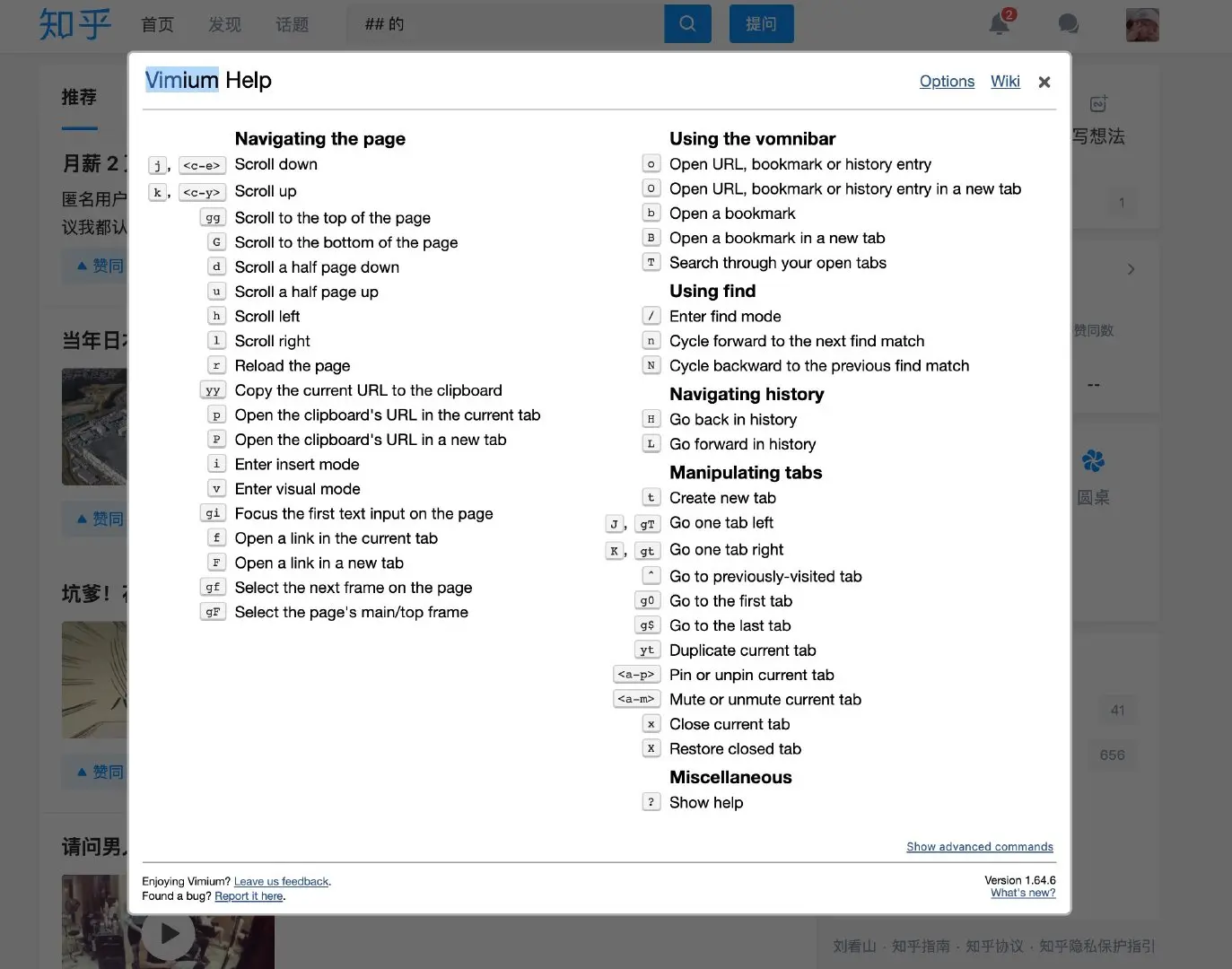Click the j key badge for Scroll down
This screenshot has width=1232, height=969.
(x=157, y=165)
